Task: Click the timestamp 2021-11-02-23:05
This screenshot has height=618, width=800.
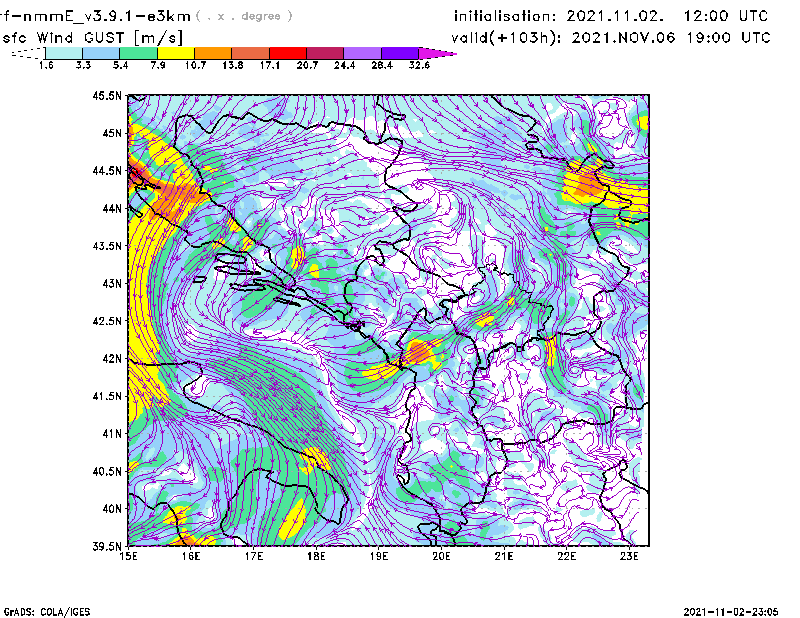Action: pyautogui.click(x=731, y=612)
